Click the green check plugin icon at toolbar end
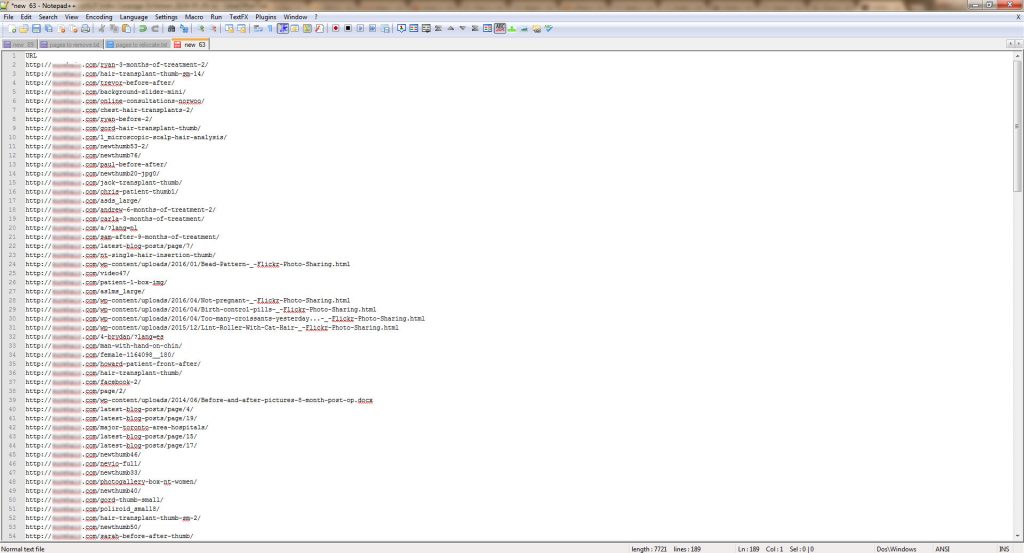Viewport: 1024px width, 553px height. coord(549,29)
